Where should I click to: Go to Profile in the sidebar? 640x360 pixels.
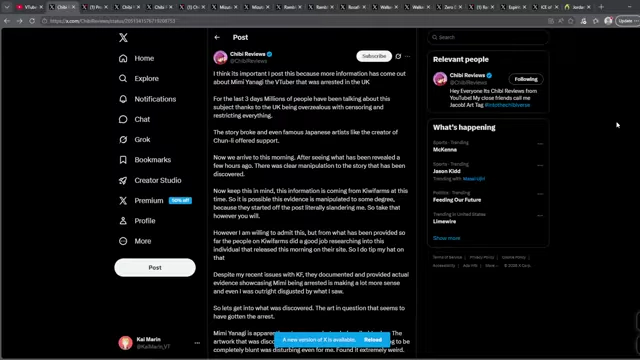point(137,221)
